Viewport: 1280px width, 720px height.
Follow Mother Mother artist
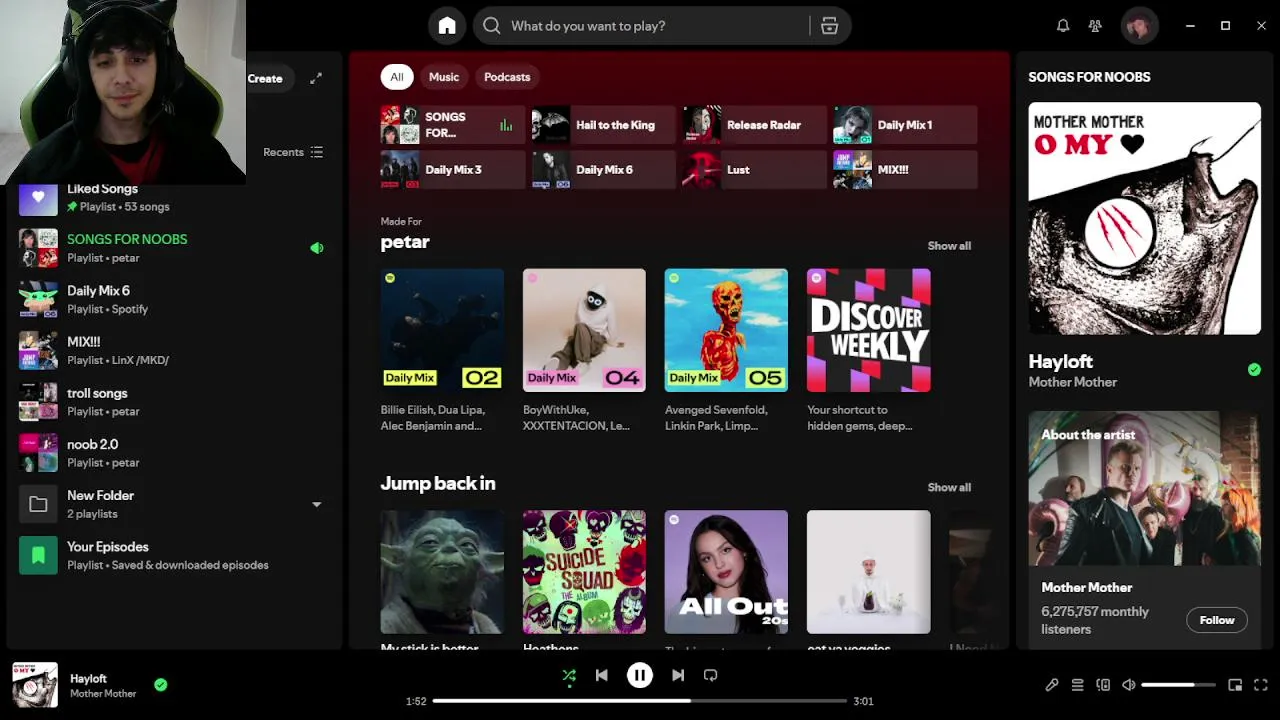click(x=1217, y=620)
